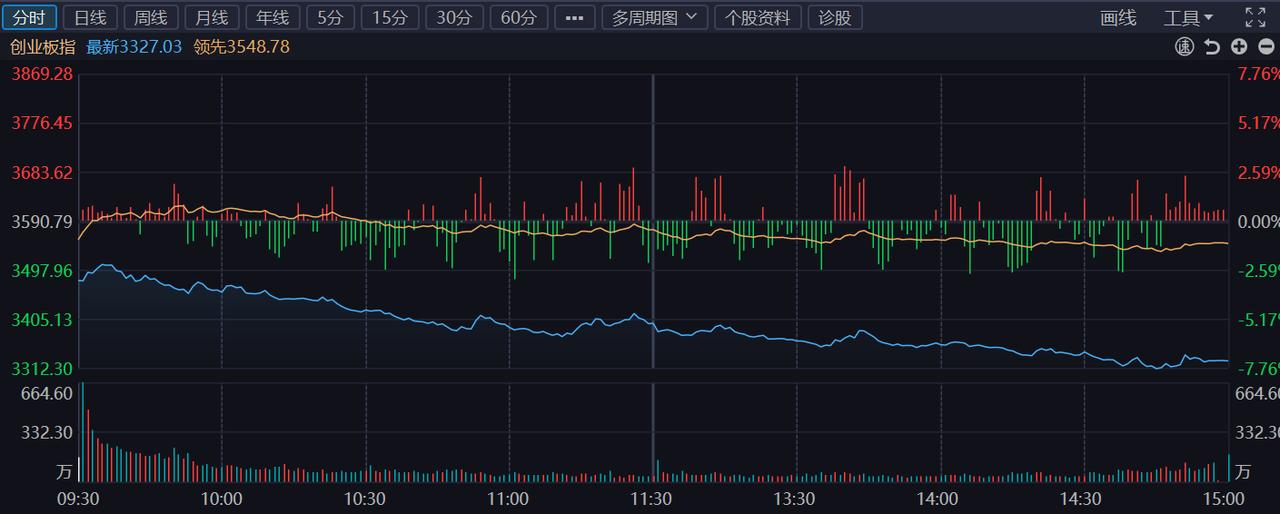Click the left 664.60 volume label
This screenshot has width=1280, height=514.
coord(46,393)
